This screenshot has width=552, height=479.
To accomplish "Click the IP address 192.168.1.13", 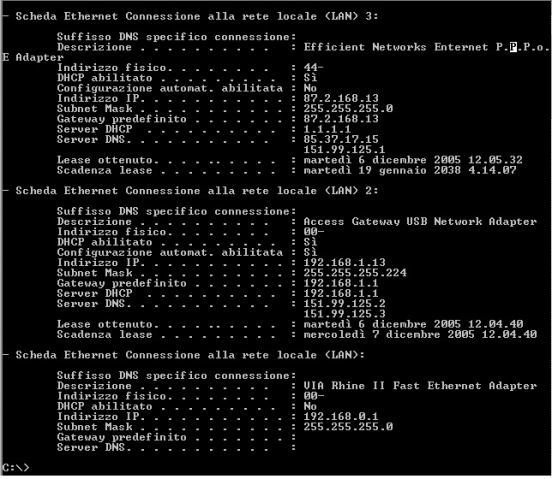I will pos(345,263).
